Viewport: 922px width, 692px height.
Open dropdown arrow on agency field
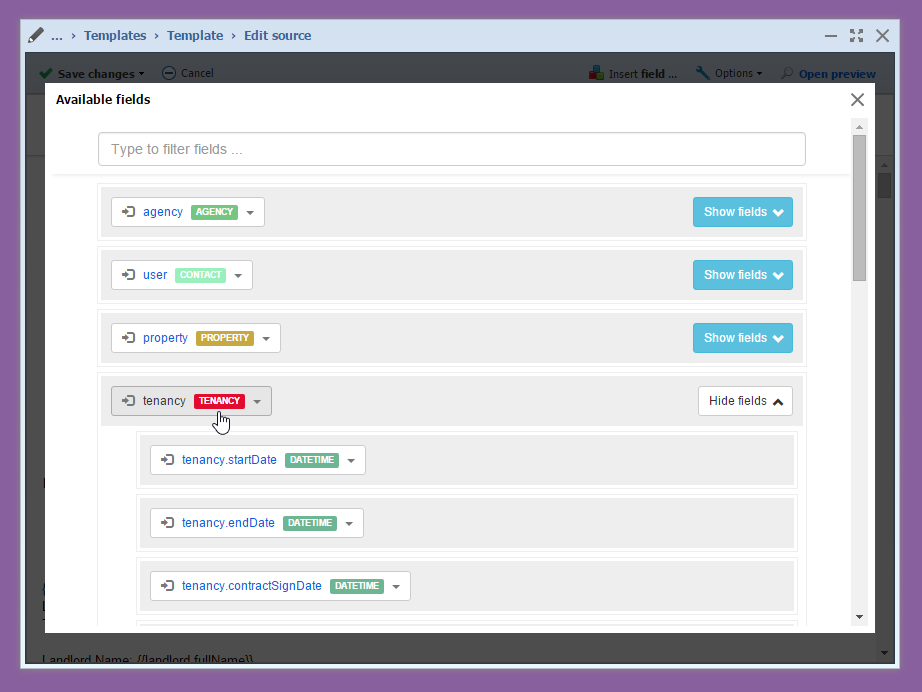[x=250, y=213]
